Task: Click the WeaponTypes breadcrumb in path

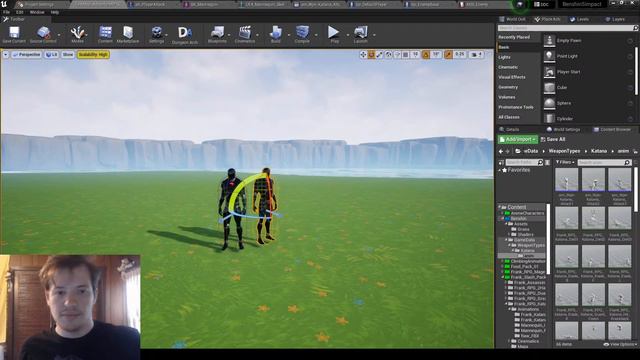Action: (x=564, y=151)
